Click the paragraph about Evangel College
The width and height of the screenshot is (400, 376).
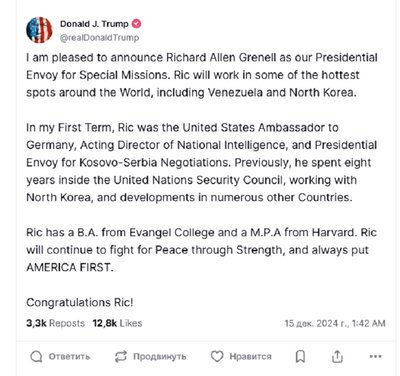click(201, 250)
